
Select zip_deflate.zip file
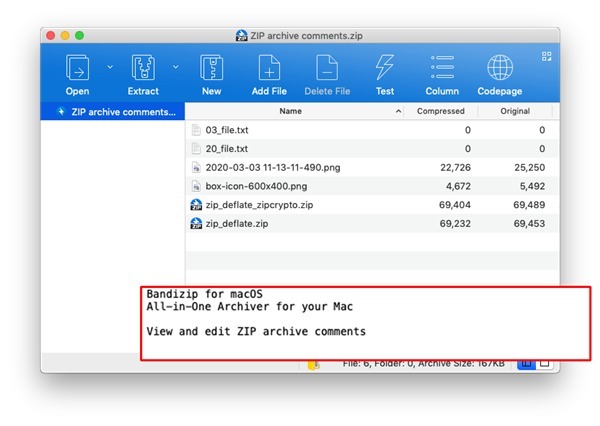[x=372, y=224]
